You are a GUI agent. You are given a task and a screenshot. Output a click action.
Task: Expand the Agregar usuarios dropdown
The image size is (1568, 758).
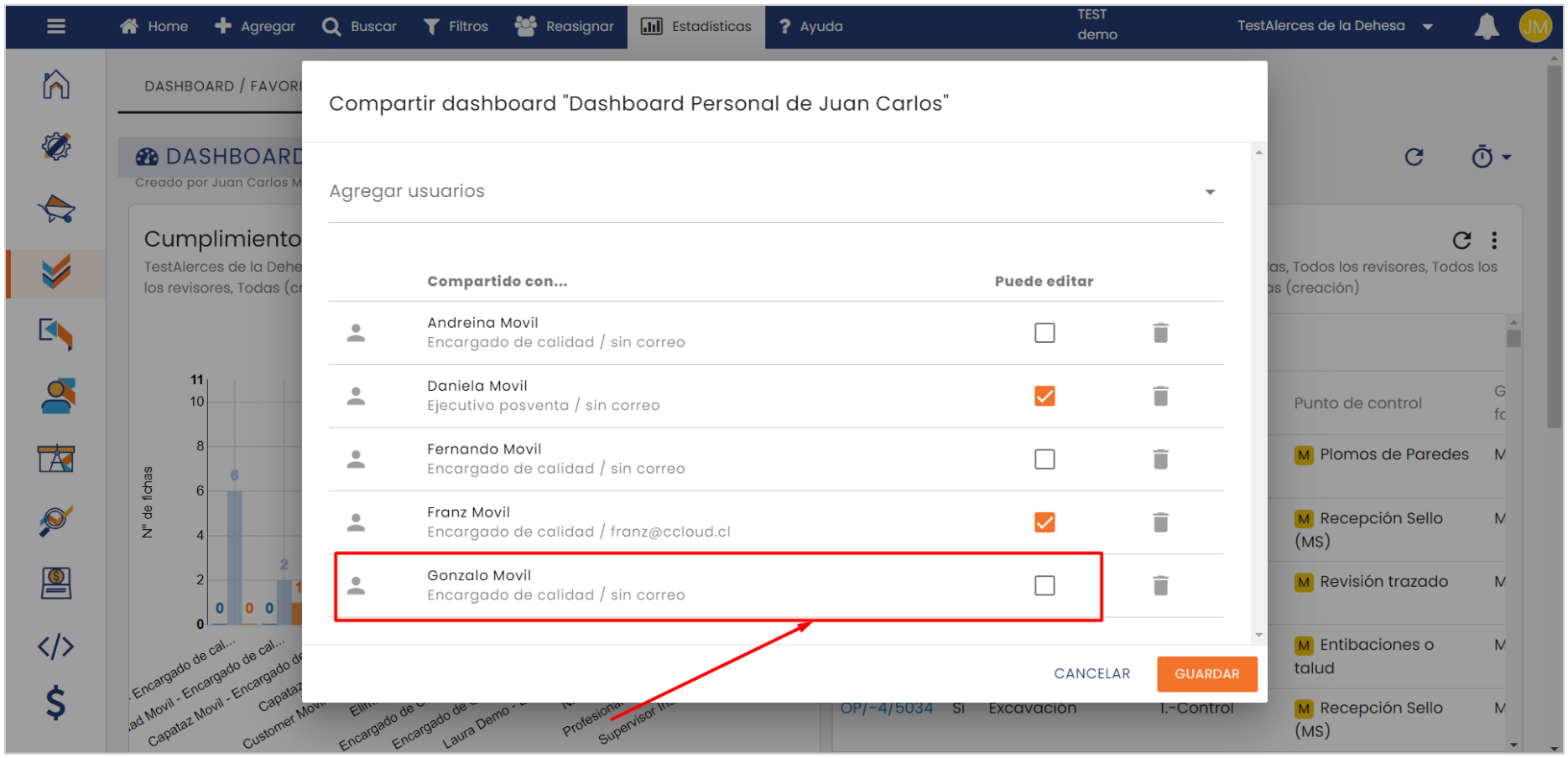pos(1209,192)
